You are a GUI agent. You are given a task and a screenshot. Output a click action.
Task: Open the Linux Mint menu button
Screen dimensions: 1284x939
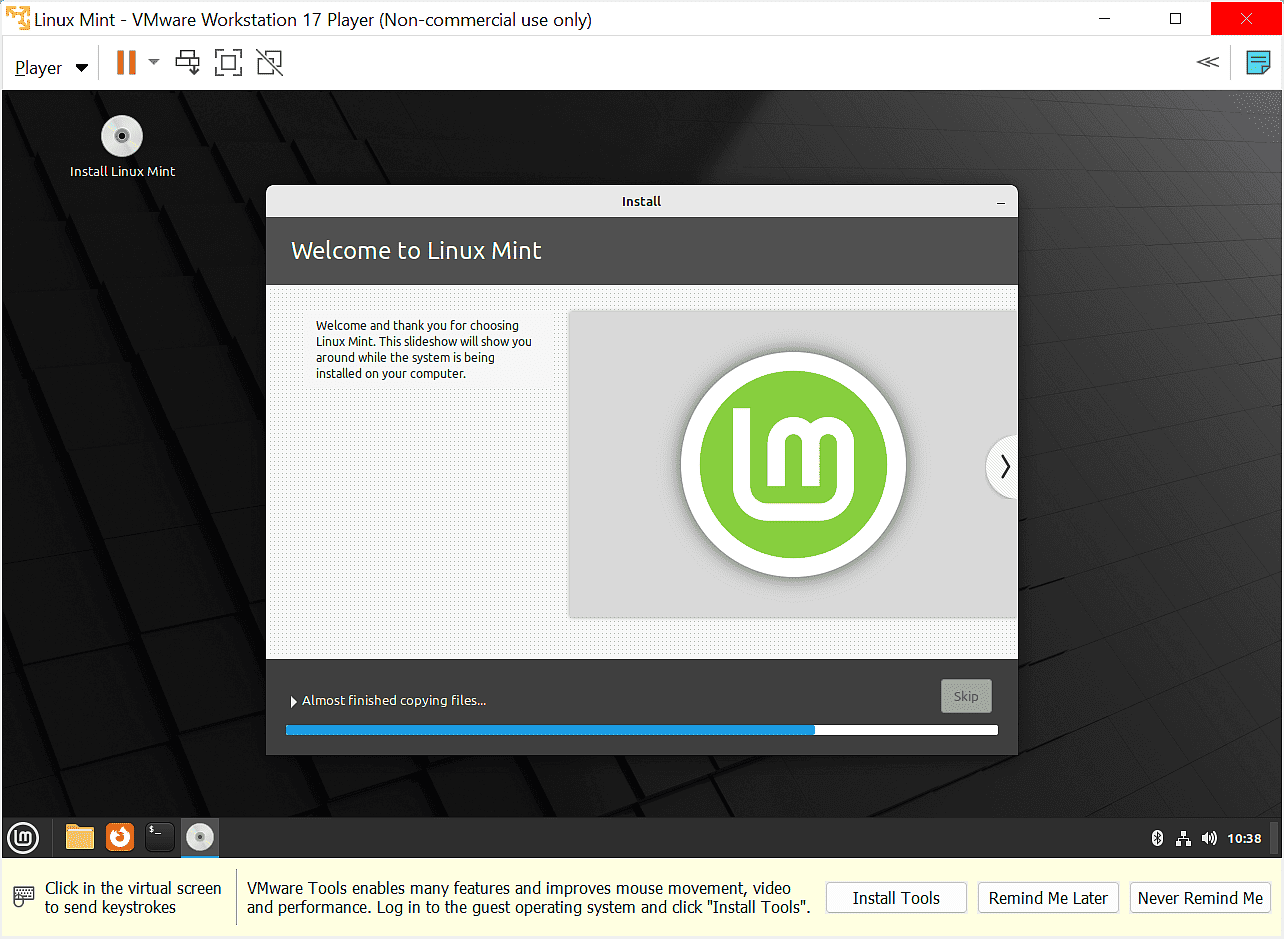coord(22,837)
